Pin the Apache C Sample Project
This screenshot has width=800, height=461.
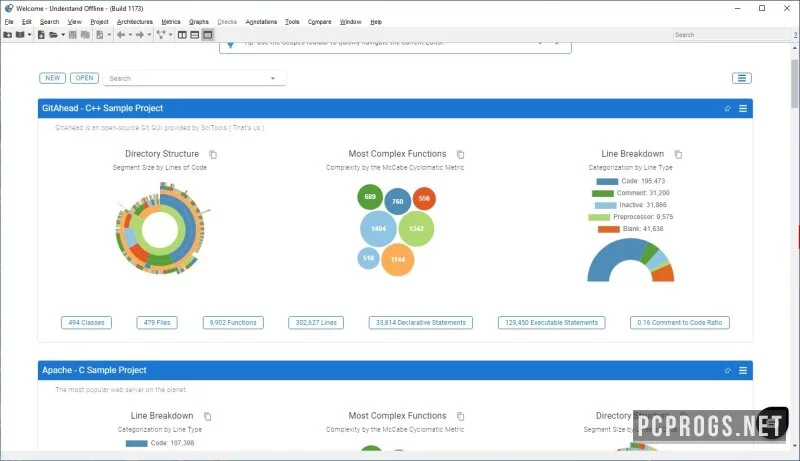pyautogui.click(x=728, y=371)
